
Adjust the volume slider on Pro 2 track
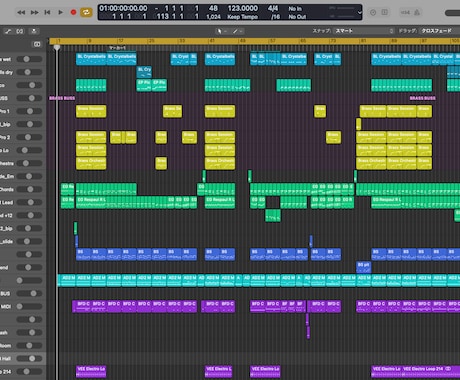click(x=29, y=137)
